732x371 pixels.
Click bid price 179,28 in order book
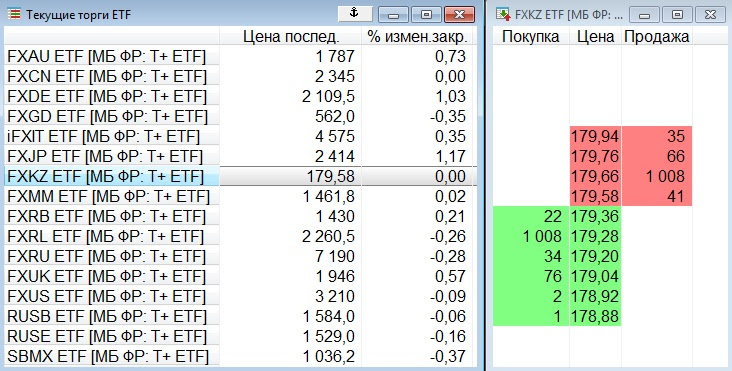(595, 237)
